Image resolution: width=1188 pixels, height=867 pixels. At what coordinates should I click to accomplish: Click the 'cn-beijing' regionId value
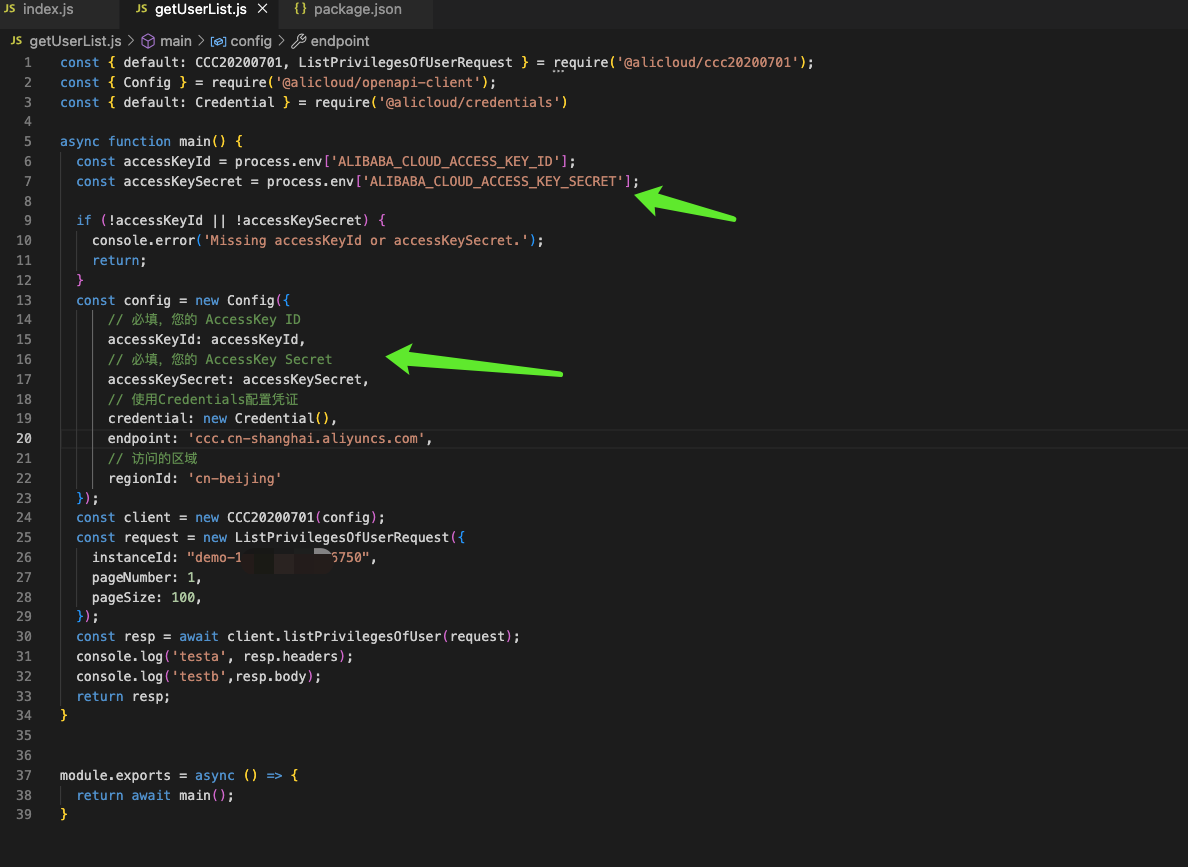234,478
